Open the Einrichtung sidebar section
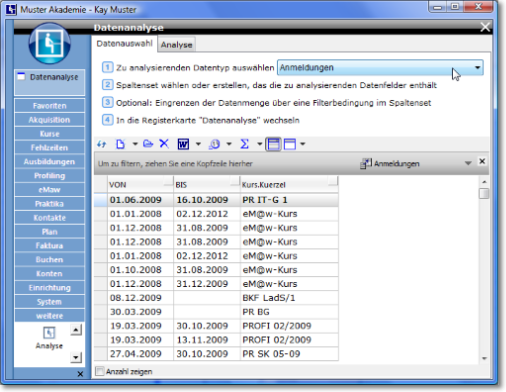 [50, 288]
